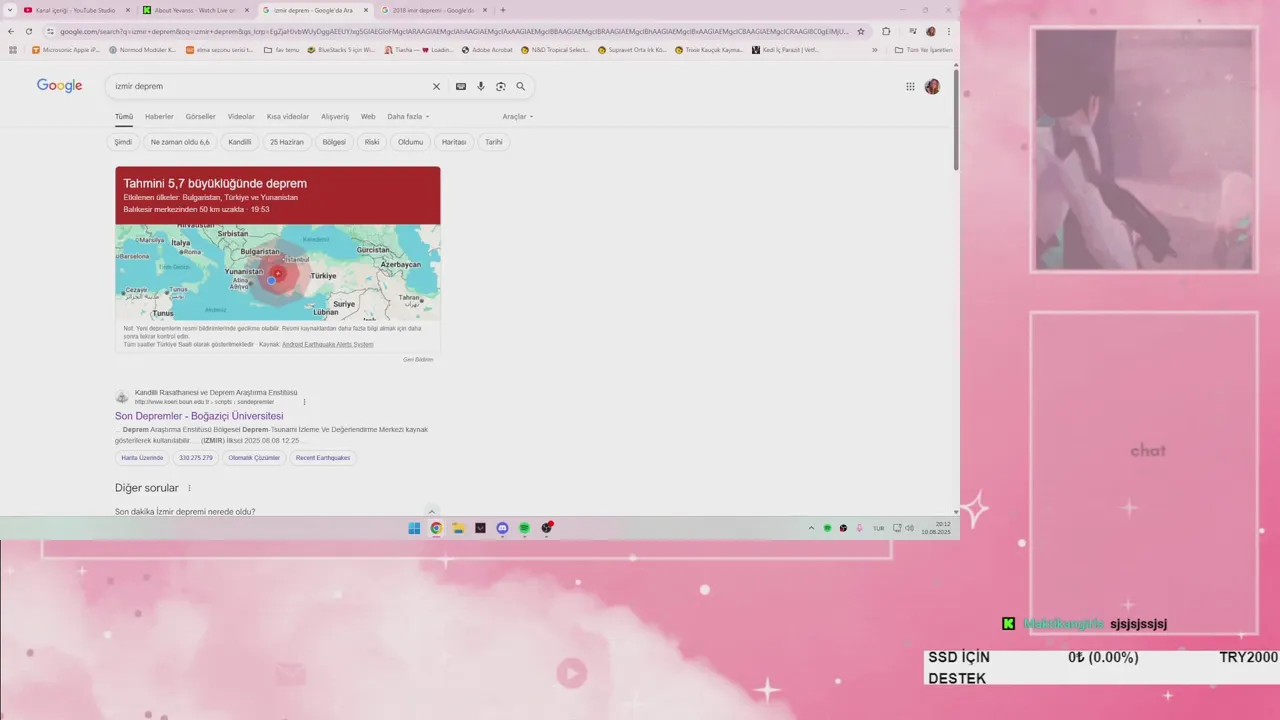Open Son Depremler - Boğaziçi Üniversitesi link
This screenshot has width=1280, height=720.
click(x=199, y=416)
